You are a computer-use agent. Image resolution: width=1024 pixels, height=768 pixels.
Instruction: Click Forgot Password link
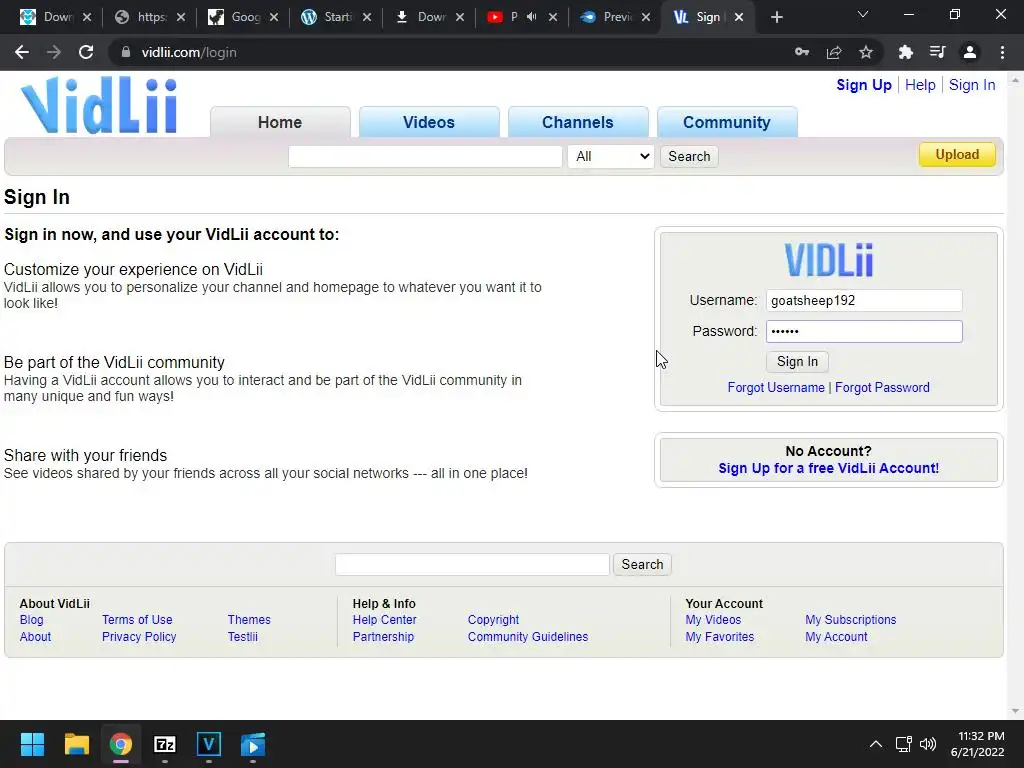[882, 387]
